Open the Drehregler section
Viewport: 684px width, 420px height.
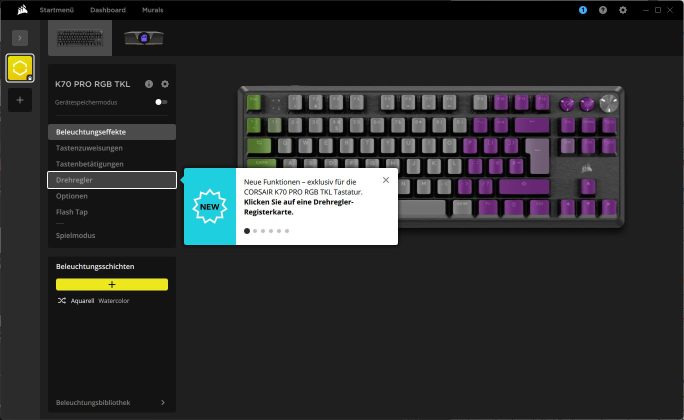[x=112, y=180]
